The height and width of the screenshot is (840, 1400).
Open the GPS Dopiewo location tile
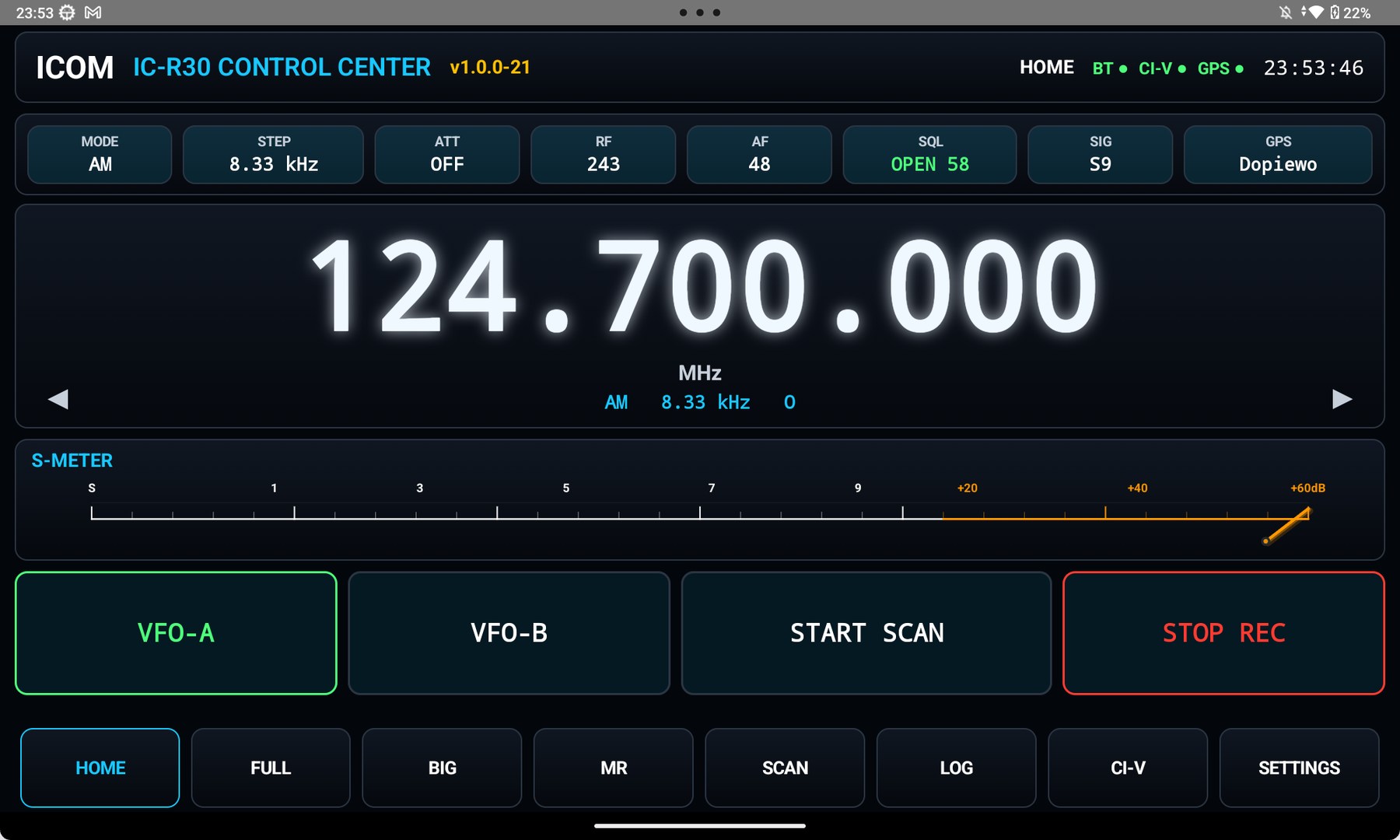coord(1278,154)
